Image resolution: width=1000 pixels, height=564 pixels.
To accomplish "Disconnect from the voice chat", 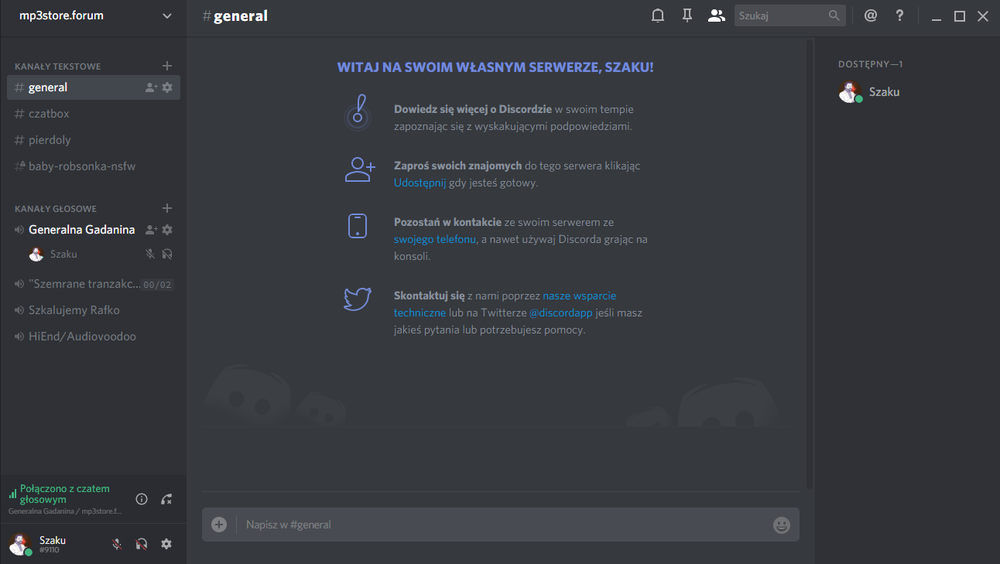I will [x=167, y=499].
